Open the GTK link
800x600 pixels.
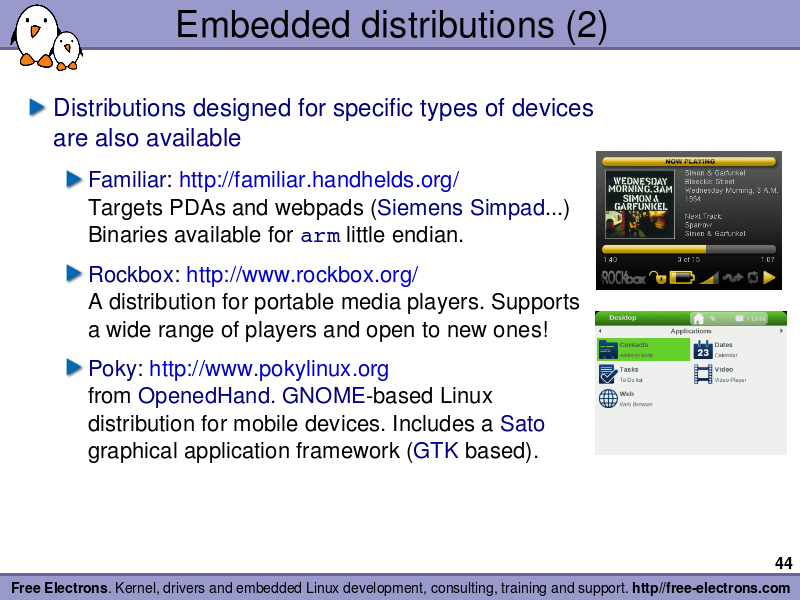(x=435, y=451)
